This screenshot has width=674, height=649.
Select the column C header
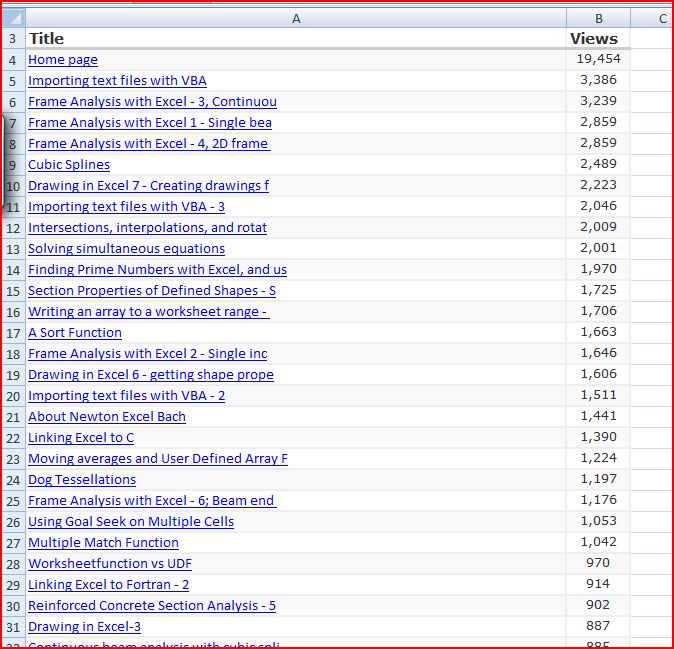tap(662, 18)
